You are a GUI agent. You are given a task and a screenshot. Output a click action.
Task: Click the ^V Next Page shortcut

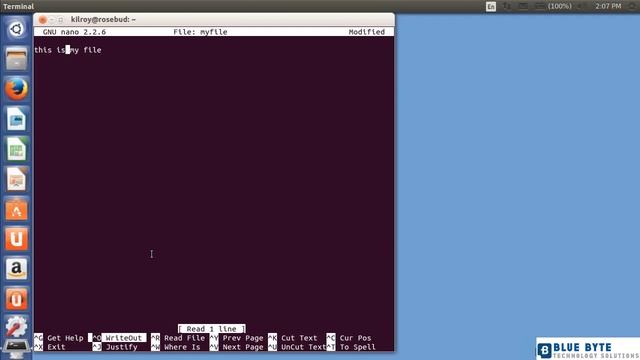pos(237,347)
